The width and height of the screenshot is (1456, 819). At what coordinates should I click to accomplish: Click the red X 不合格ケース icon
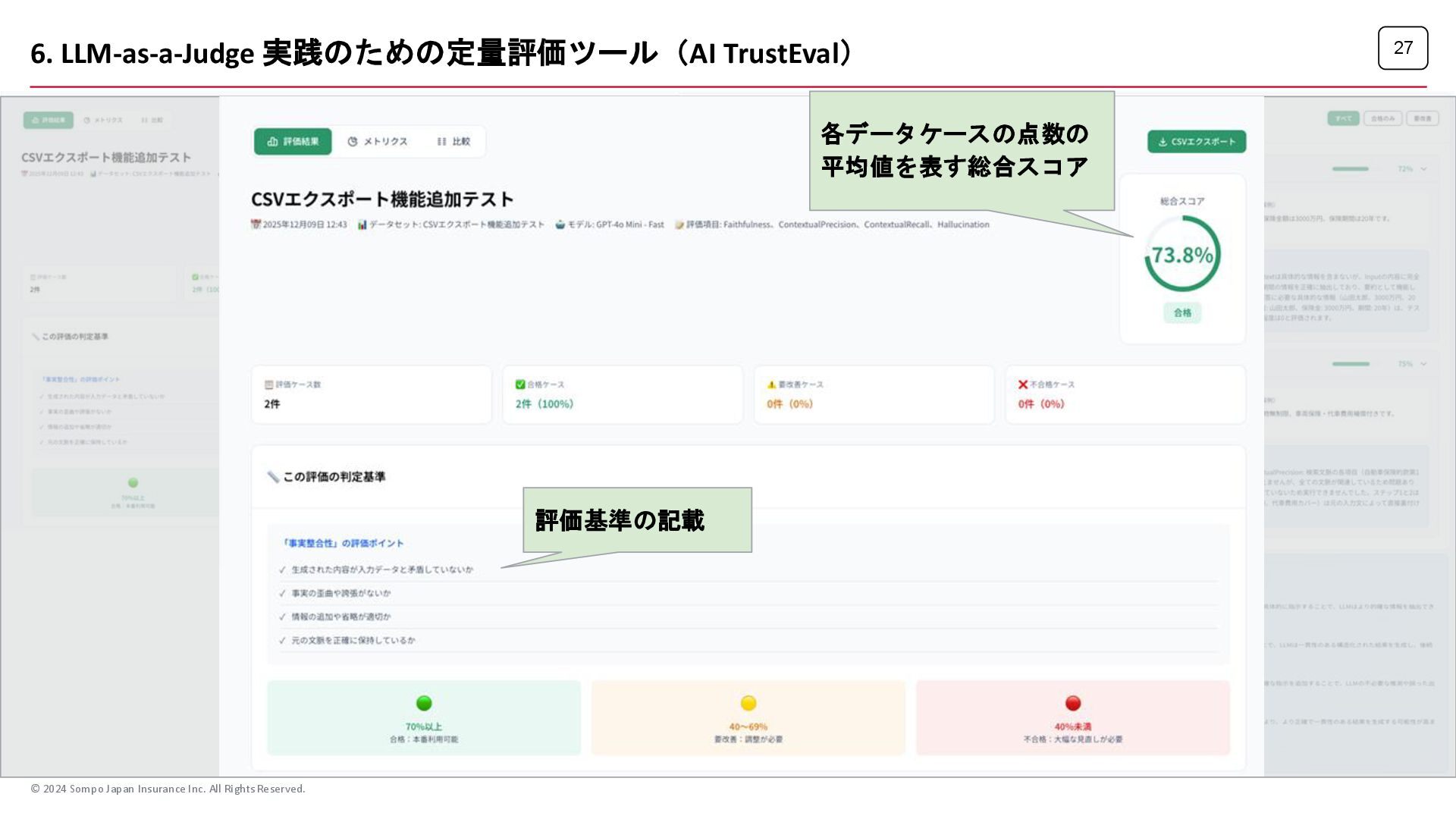tap(1023, 384)
